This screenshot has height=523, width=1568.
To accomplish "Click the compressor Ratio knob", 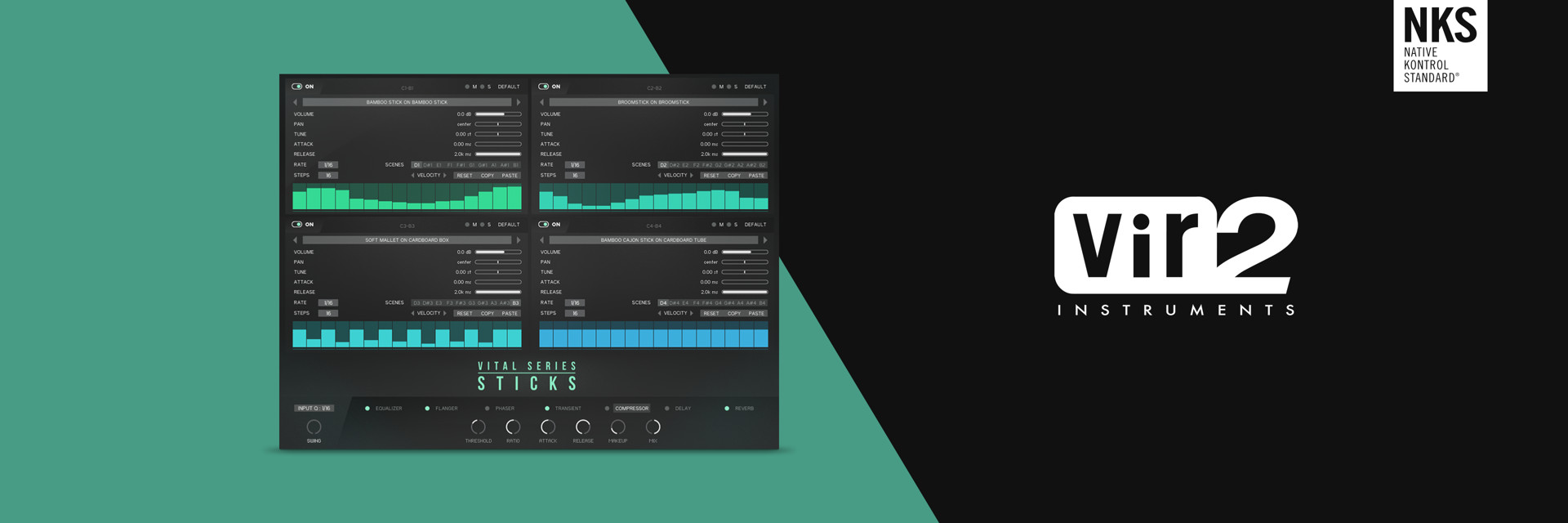I will [513, 427].
